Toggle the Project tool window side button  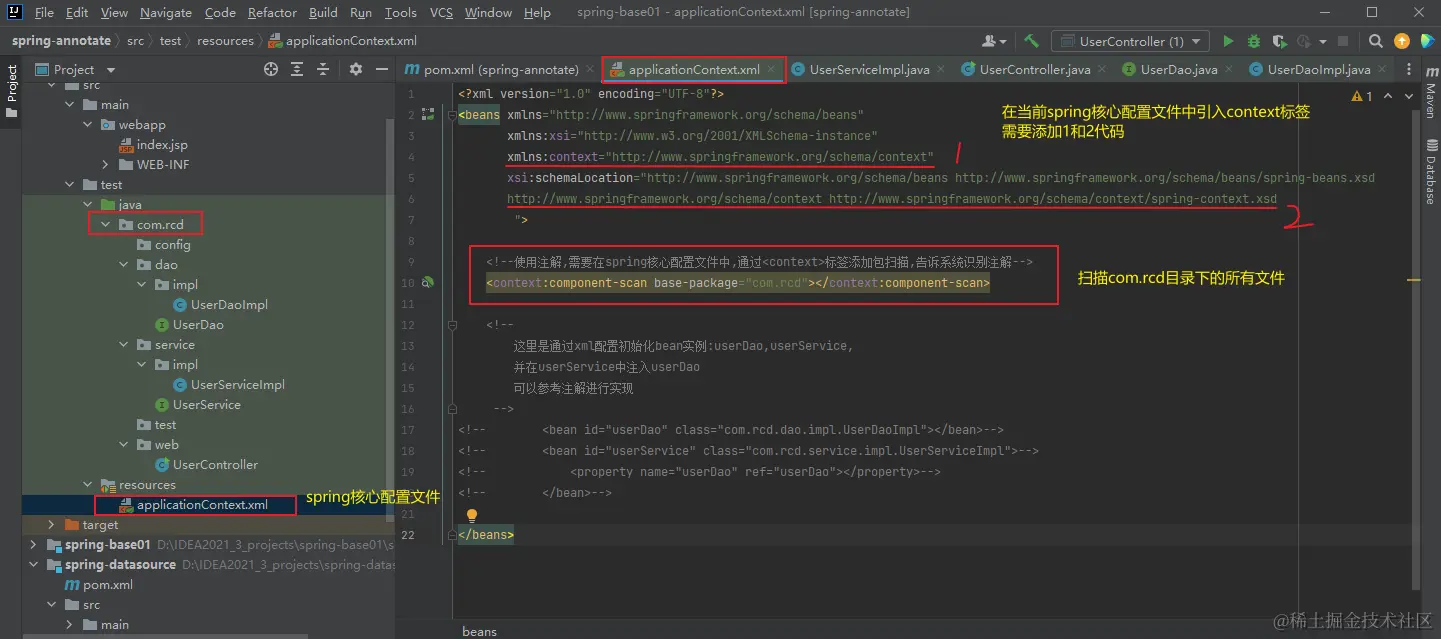pos(11,90)
